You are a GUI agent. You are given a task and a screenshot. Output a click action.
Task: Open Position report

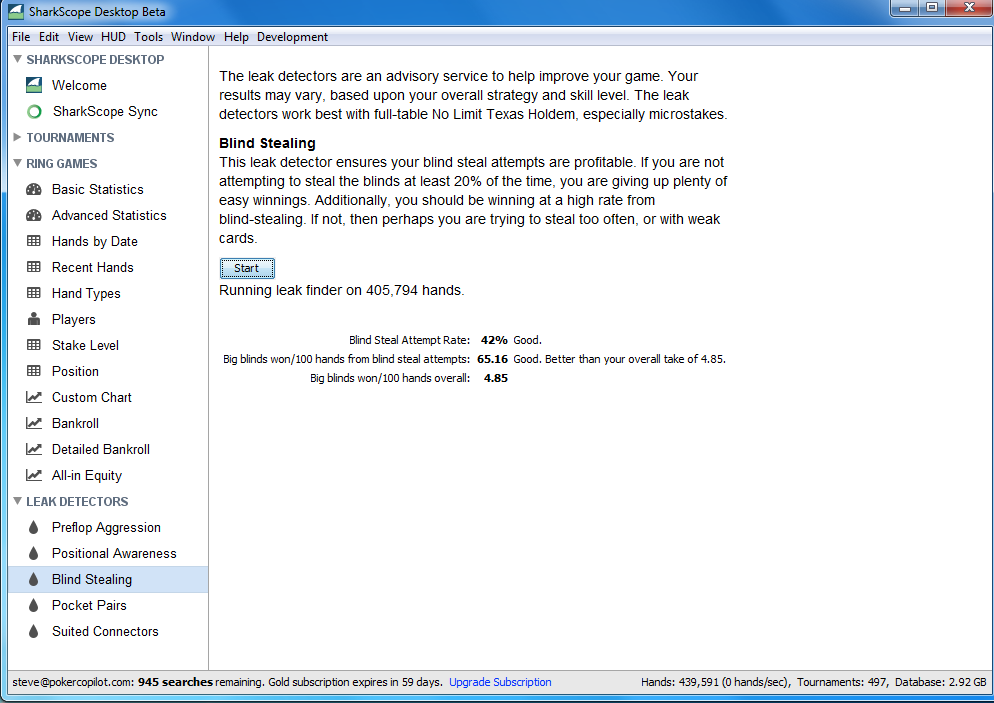pos(75,371)
